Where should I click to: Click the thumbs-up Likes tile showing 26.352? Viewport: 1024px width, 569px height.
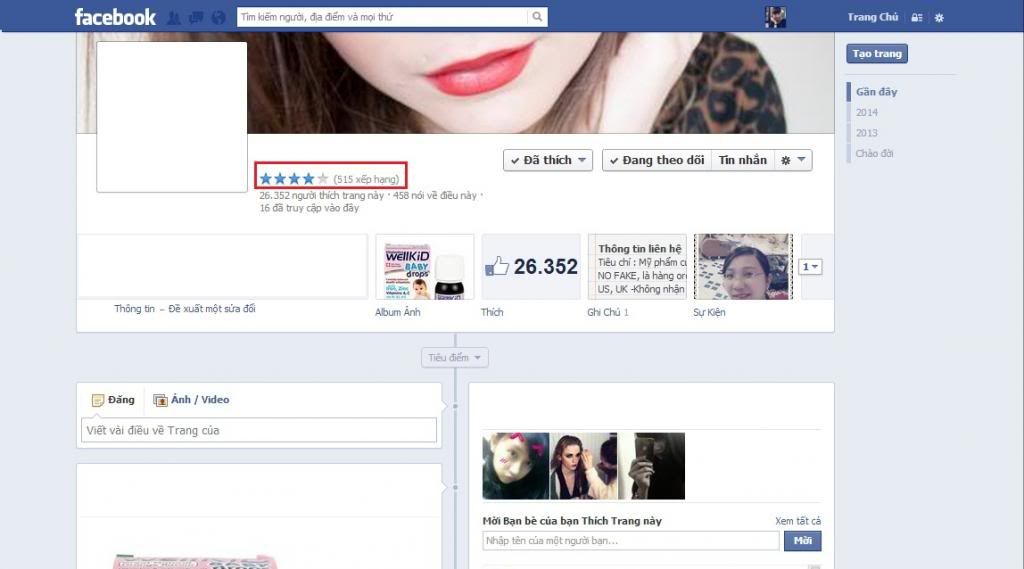pyautogui.click(x=531, y=267)
